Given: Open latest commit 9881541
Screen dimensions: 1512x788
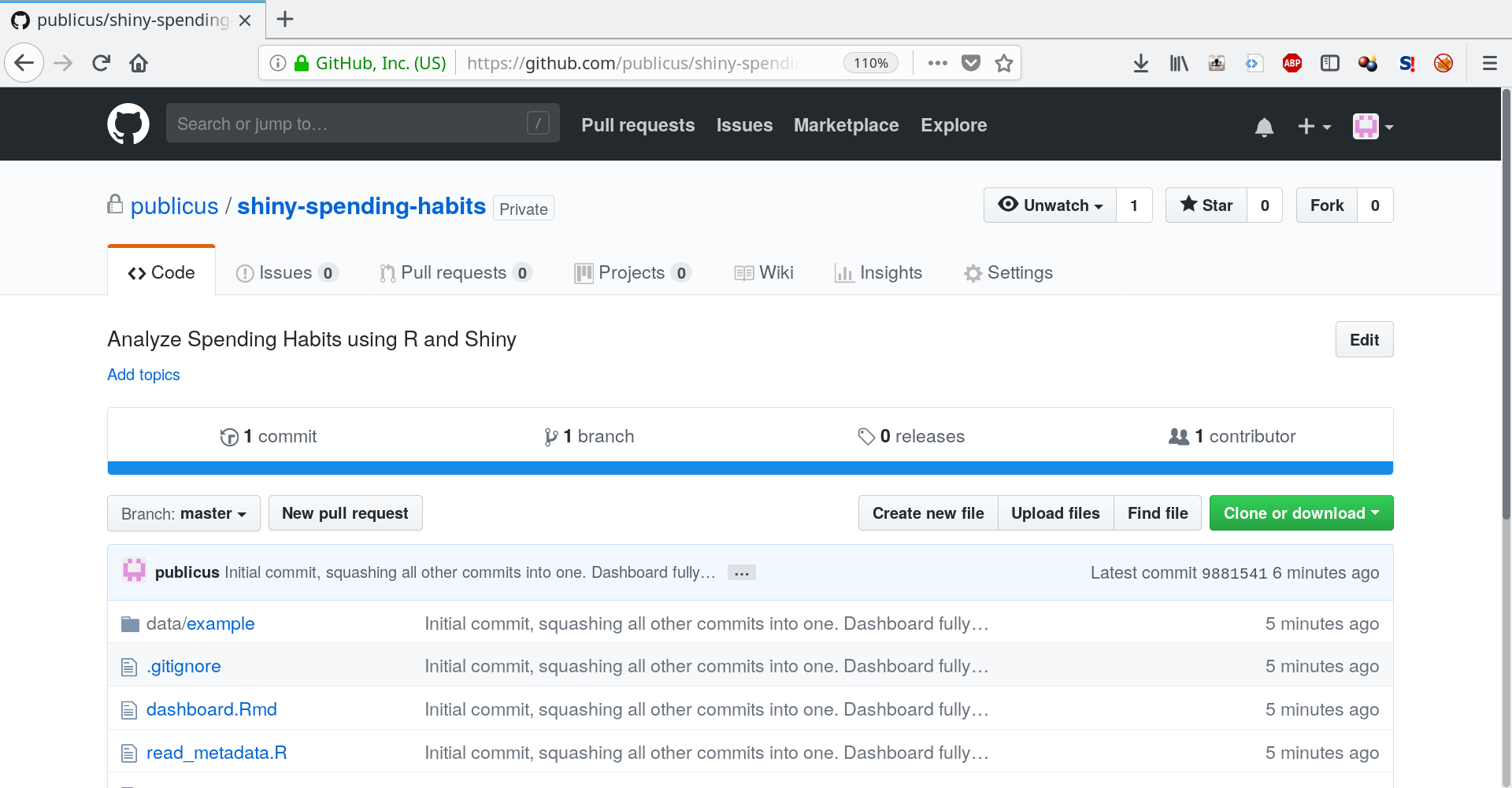Looking at the screenshot, I should [1234, 573].
